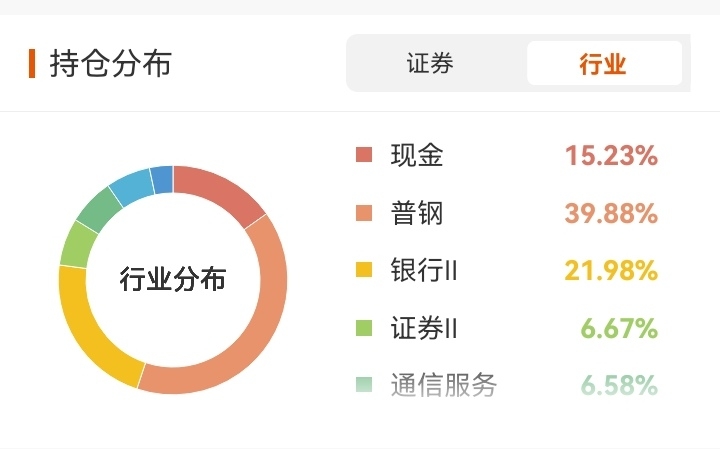Click the red 现金 legend swatch
The width and height of the screenshot is (720, 449).
364,155
